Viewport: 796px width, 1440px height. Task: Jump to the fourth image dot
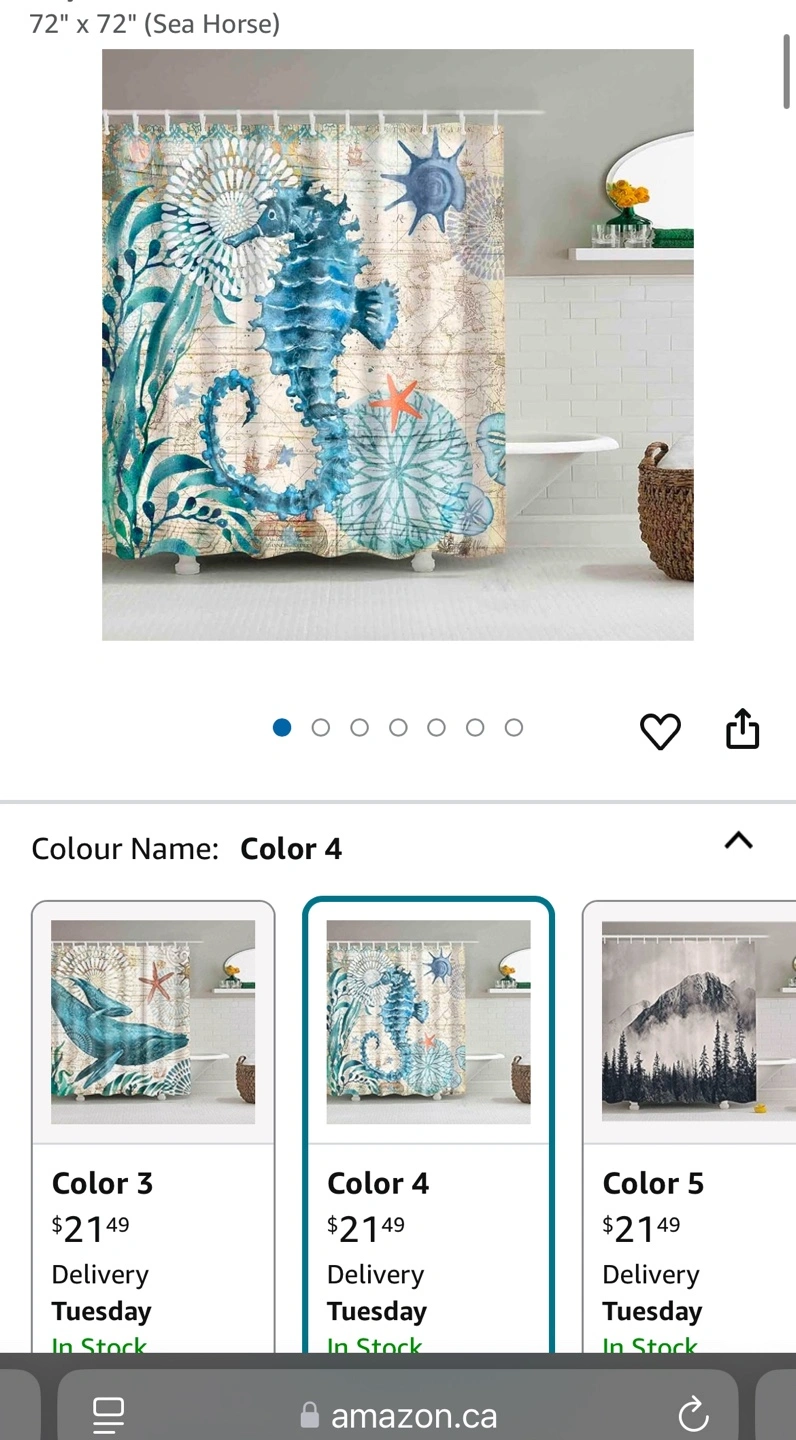[x=398, y=728]
